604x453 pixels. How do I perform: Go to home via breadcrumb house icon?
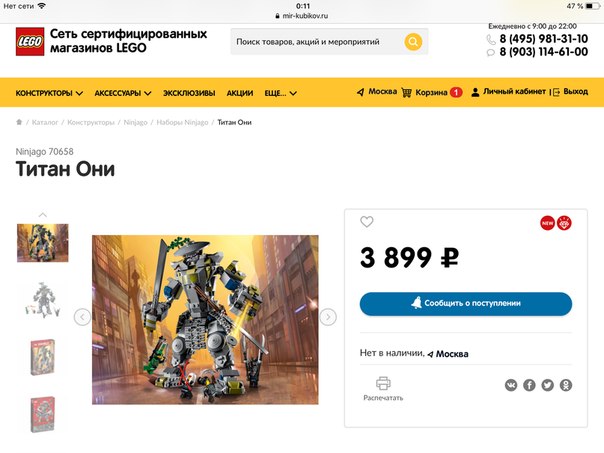point(19,122)
